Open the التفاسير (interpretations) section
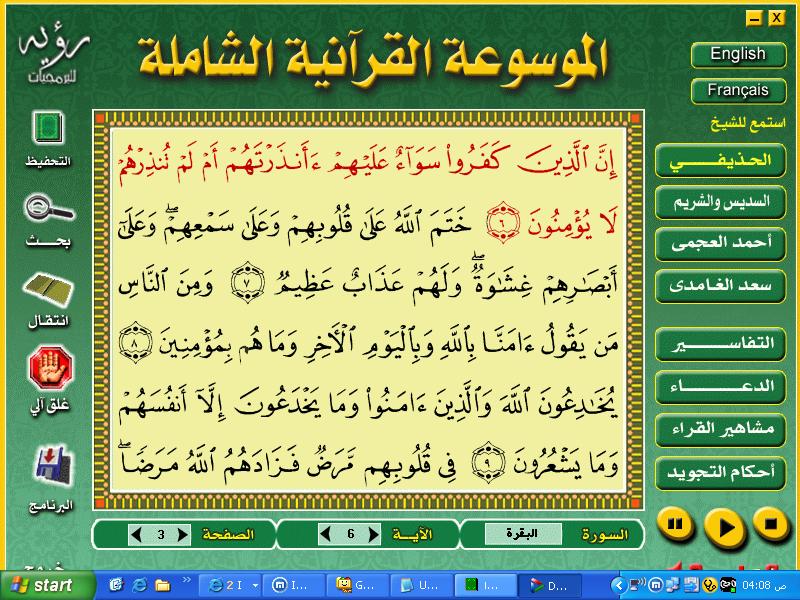Screen dimensions: 800x600 coord(720,343)
